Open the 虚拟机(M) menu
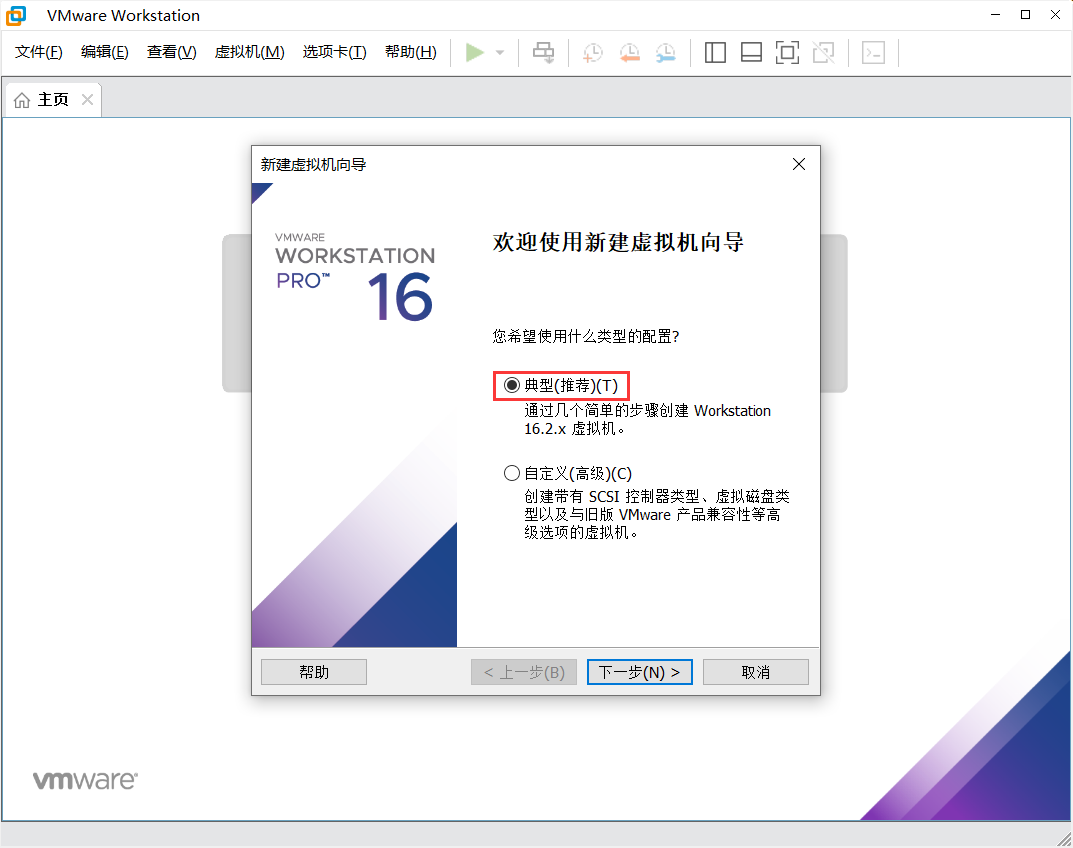The width and height of the screenshot is (1073, 848). [x=249, y=52]
